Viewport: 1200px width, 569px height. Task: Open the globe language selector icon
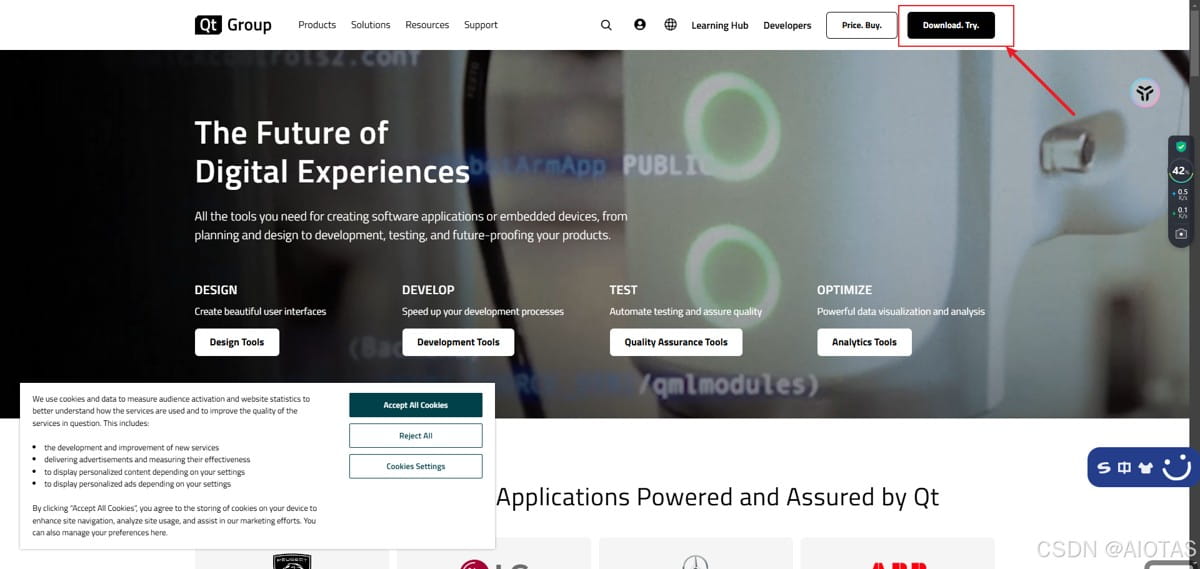pyautogui.click(x=670, y=25)
